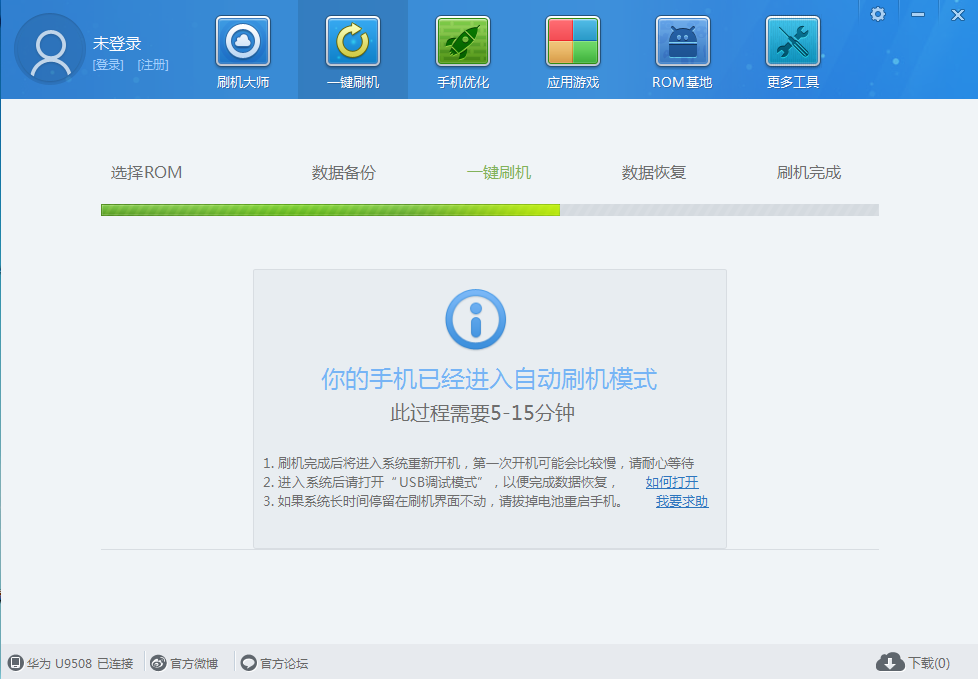Go to ROM基地 android icon
Viewport: 978px width, 679px height.
coord(682,43)
